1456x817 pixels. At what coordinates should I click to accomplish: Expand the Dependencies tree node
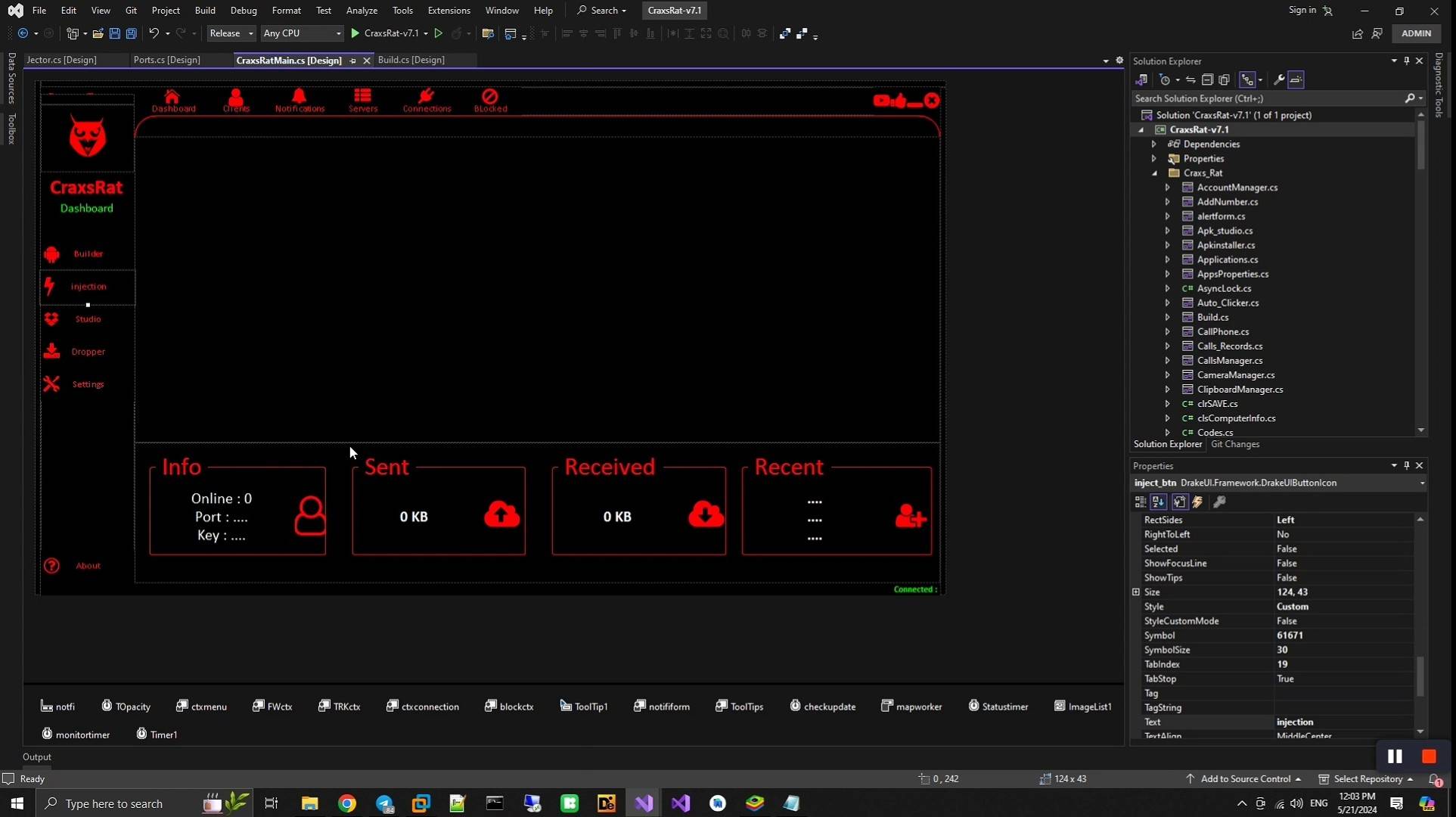tap(1154, 144)
